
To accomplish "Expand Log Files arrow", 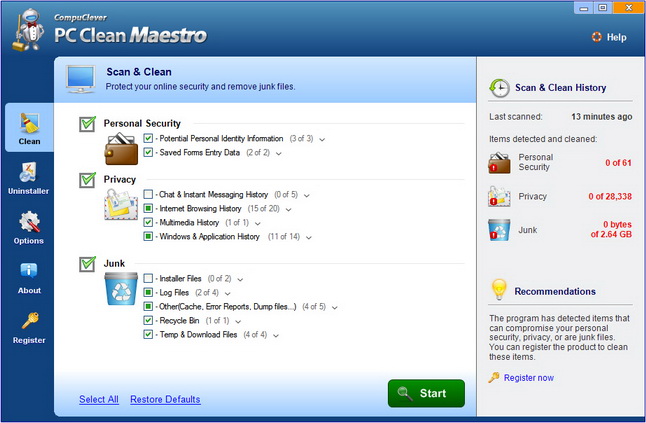I will pos(227,294).
